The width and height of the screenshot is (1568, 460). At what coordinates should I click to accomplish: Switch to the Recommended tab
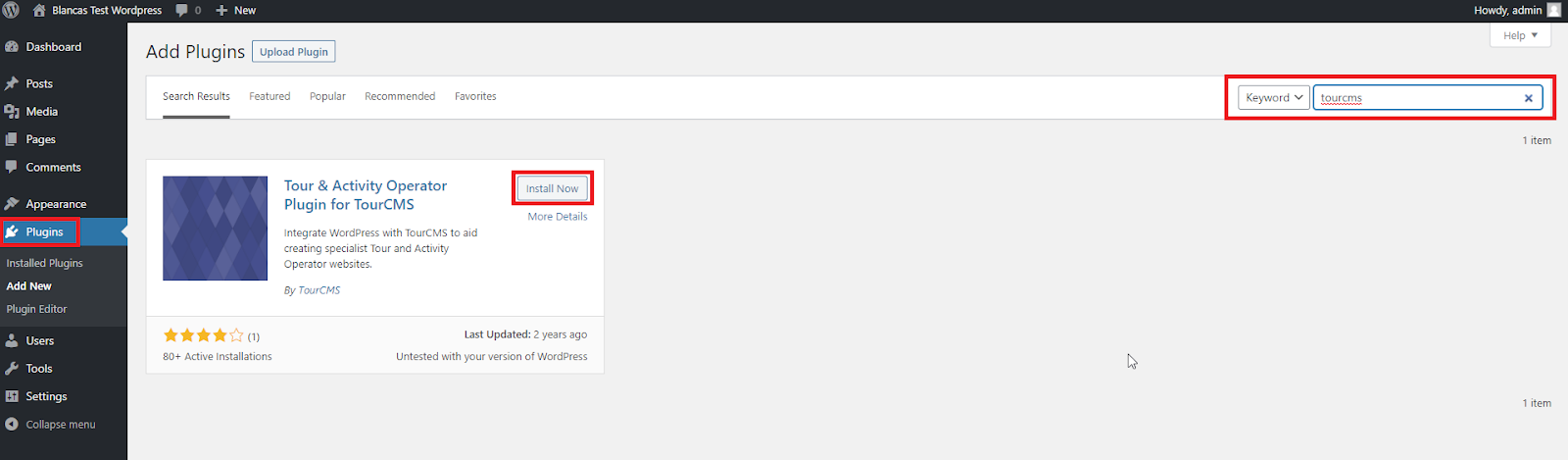tap(400, 96)
